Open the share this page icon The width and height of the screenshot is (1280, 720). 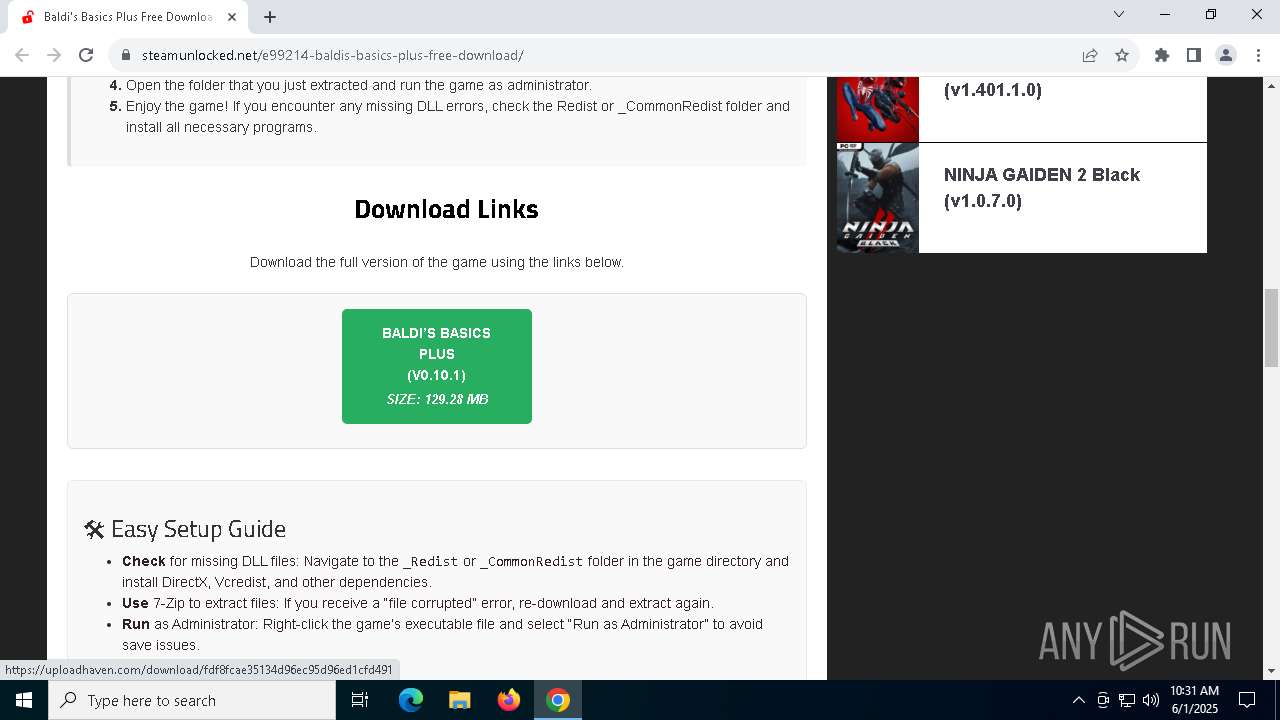click(1090, 55)
